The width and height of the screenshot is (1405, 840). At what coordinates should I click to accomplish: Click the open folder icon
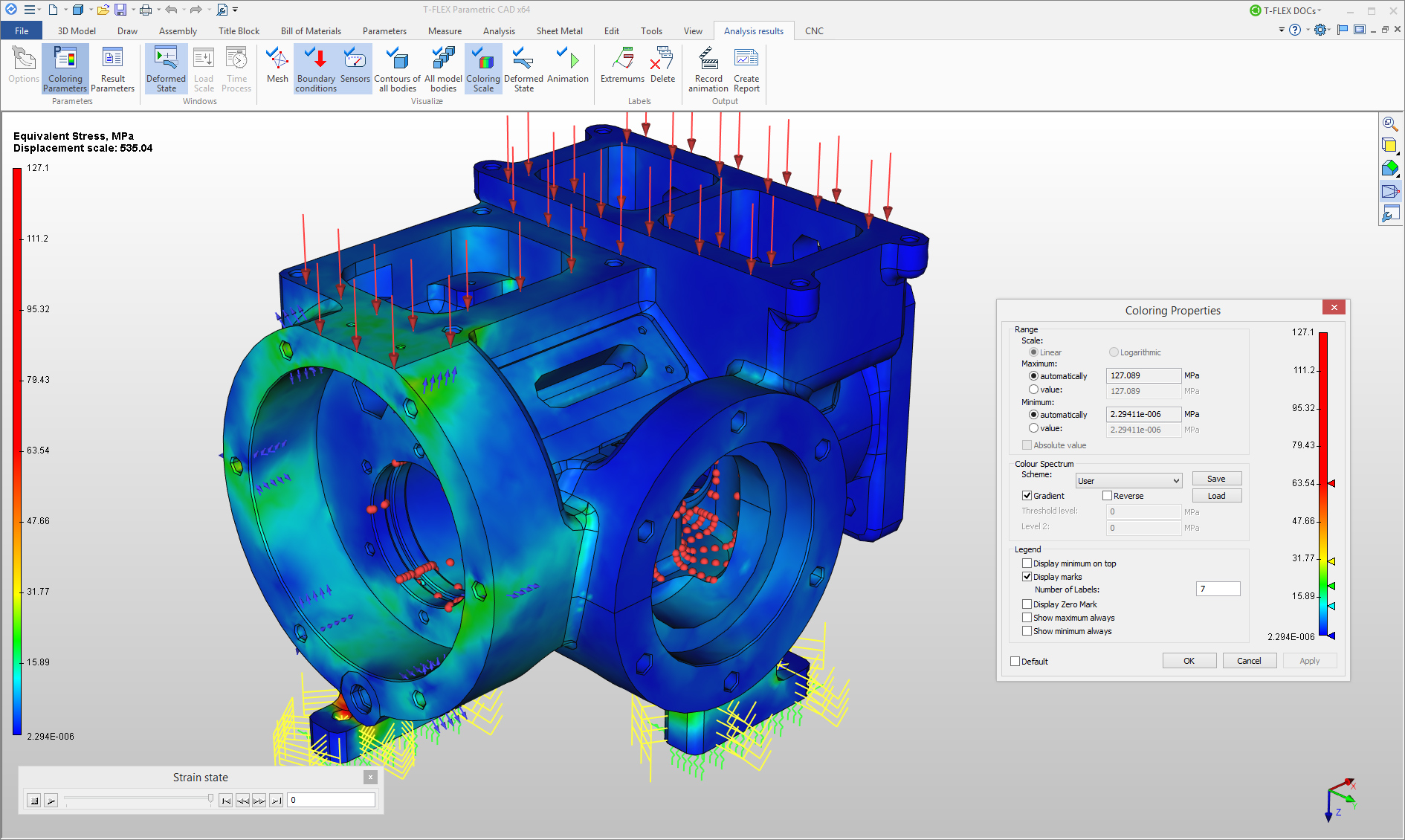103,10
